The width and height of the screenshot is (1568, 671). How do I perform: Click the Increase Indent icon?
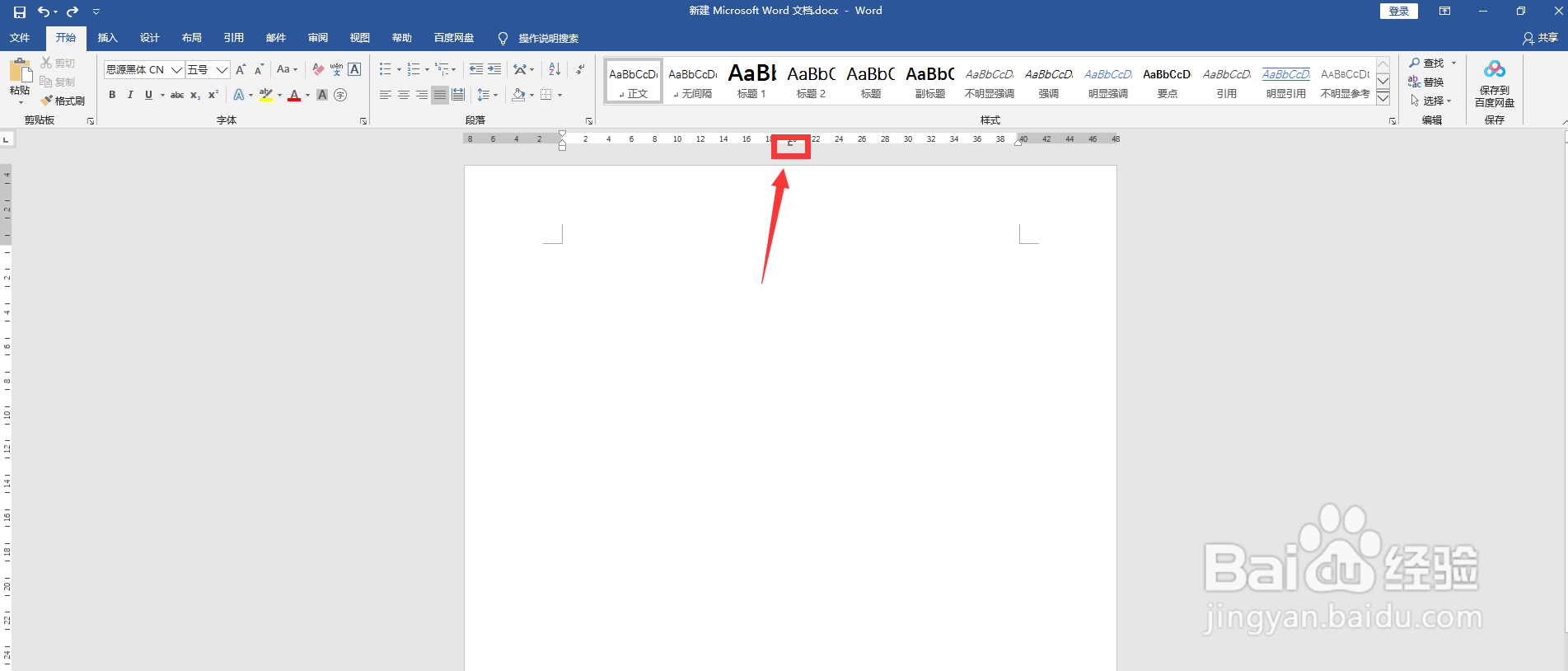pyautogui.click(x=494, y=69)
